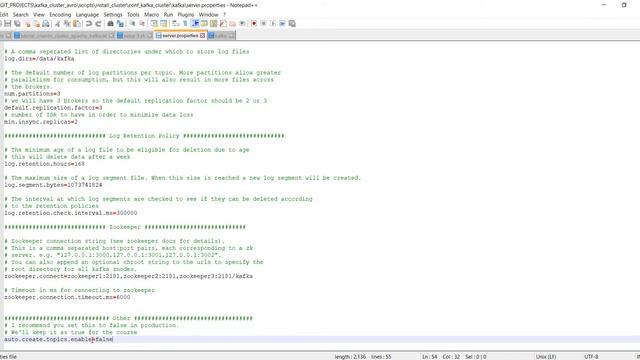
Task: Zoom in using the toolbar magnifier
Action: (x=132, y=24)
